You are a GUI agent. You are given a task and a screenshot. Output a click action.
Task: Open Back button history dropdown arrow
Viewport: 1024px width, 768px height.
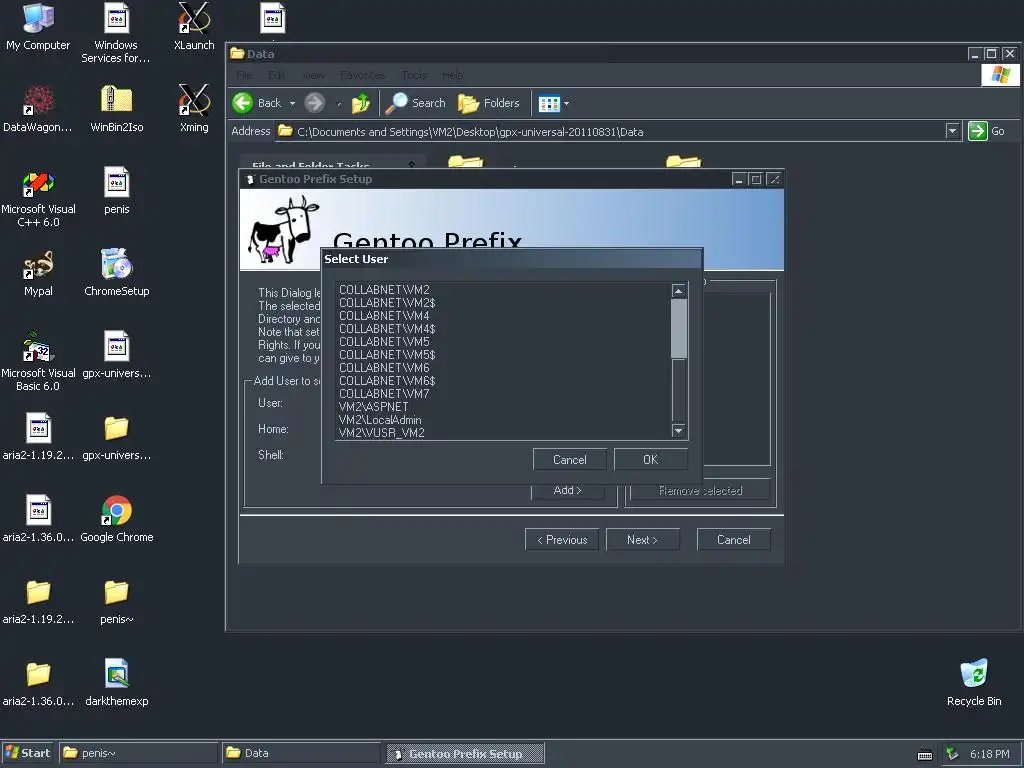[292, 103]
